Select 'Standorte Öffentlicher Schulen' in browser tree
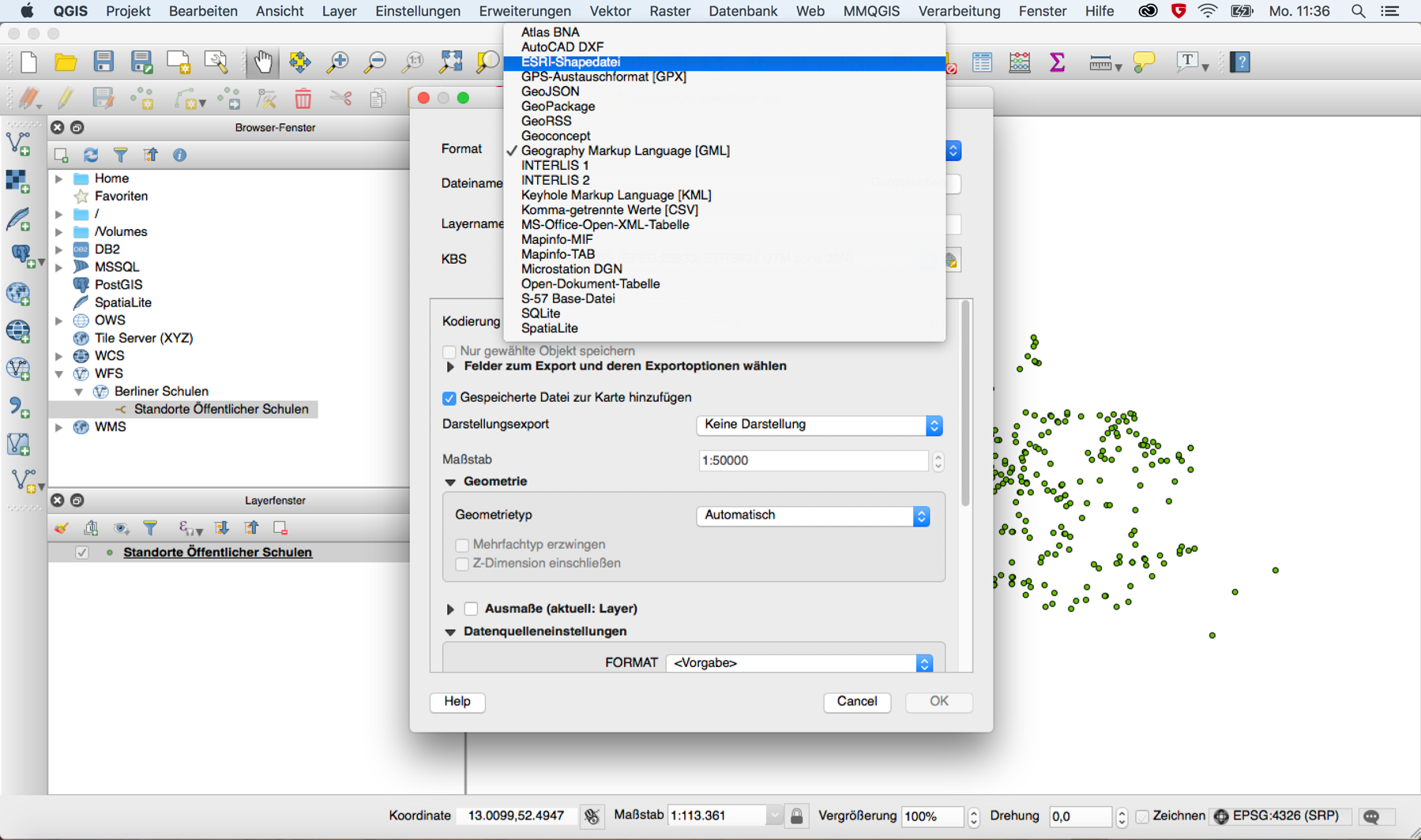 coord(221,409)
